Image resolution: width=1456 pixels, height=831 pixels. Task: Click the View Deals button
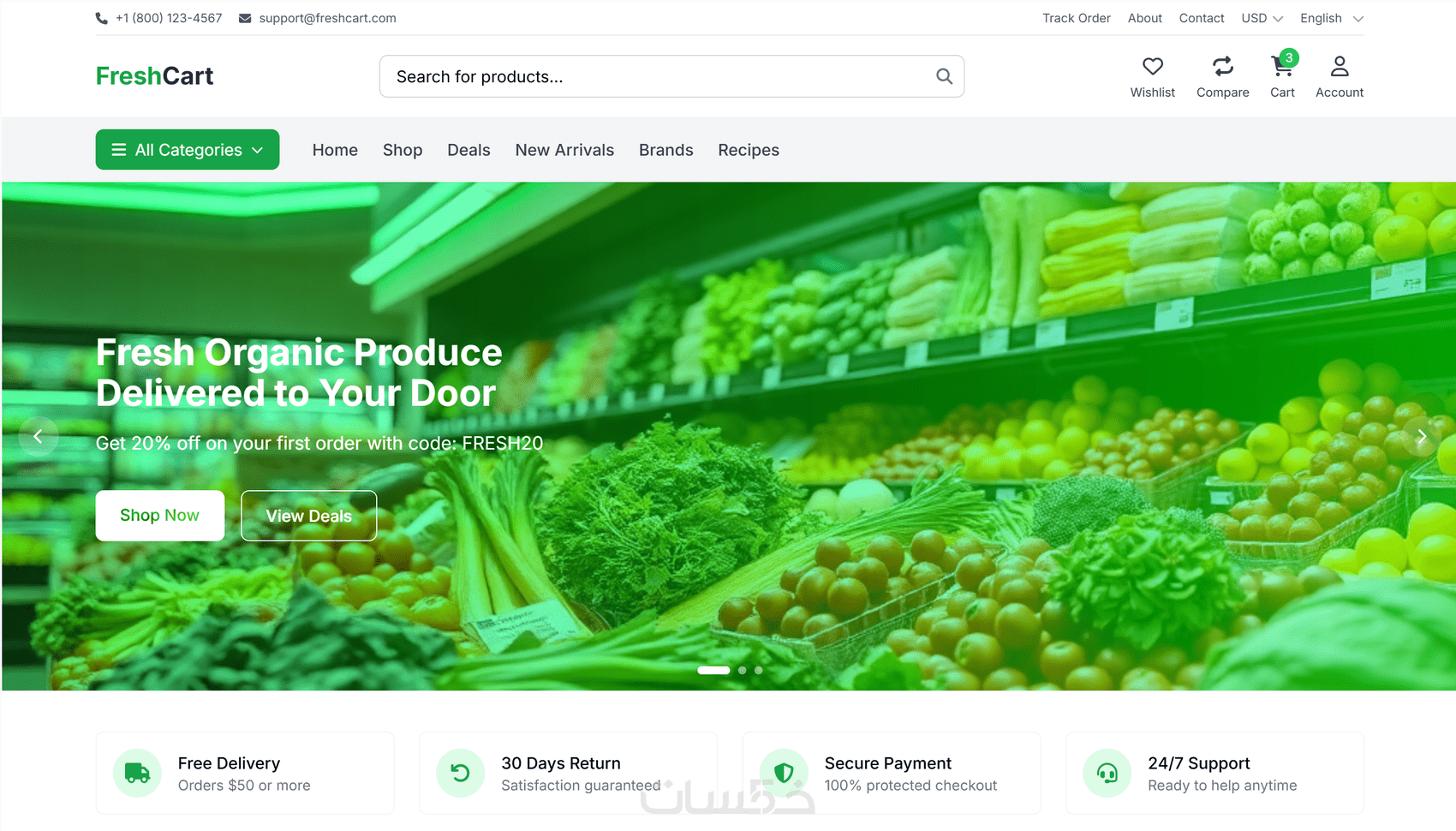(x=309, y=516)
